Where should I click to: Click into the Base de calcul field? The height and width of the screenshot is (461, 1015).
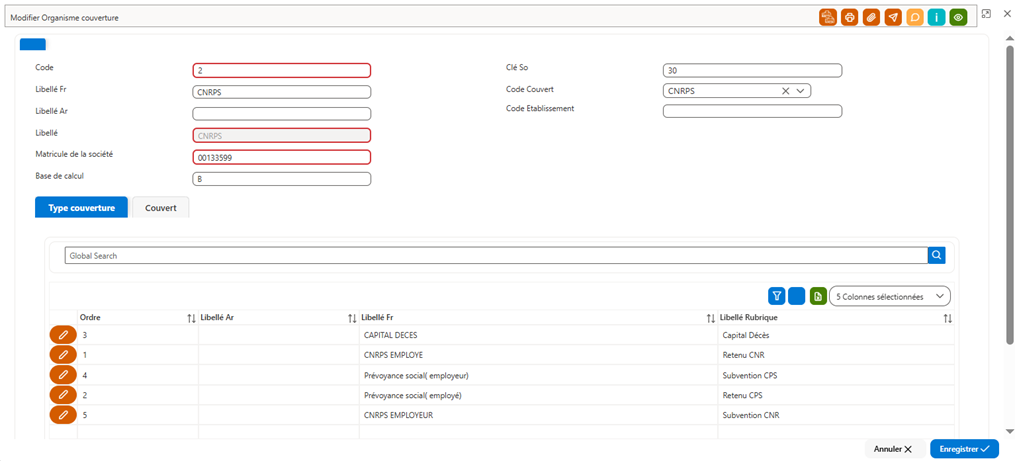[x=282, y=179]
